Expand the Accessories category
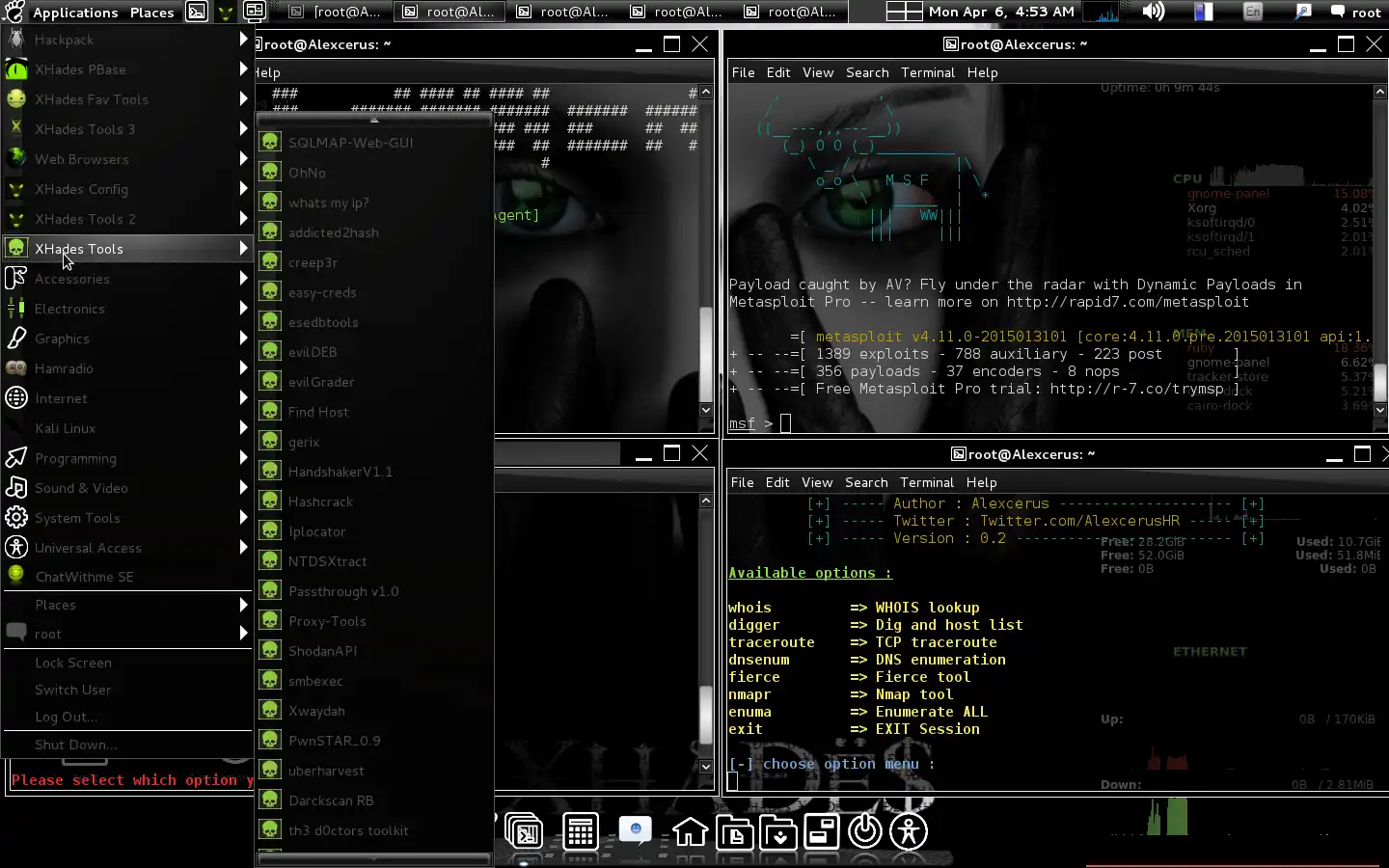 tap(127, 279)
